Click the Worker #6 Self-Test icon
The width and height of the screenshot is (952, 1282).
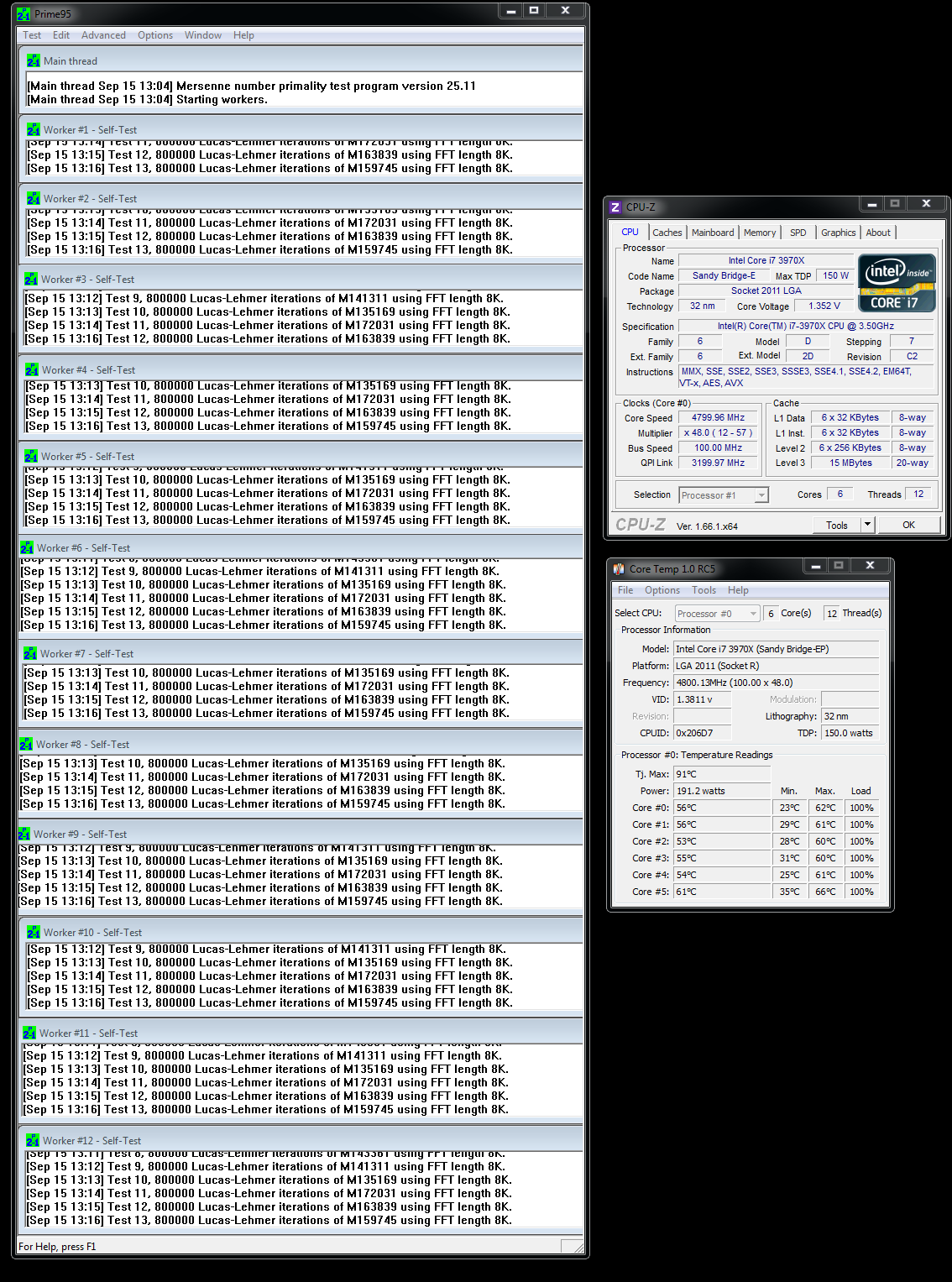point(27,548)
